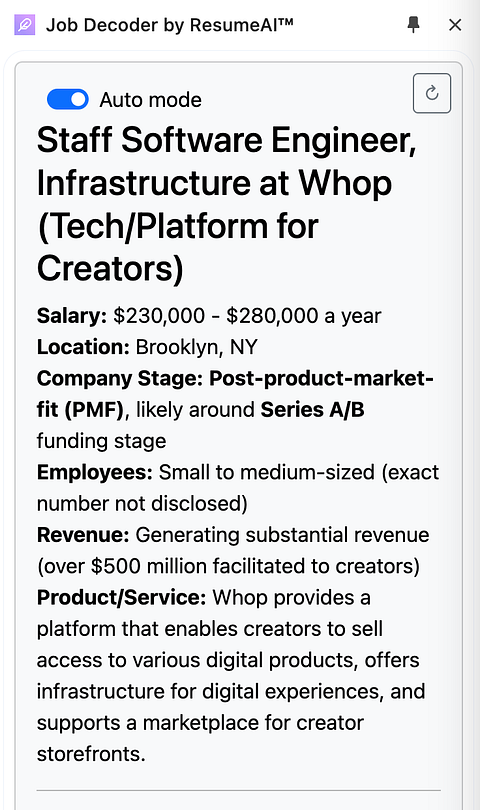Click the Product/Service label
Image resolution: width=480 pixels, height=810 pixels.
[x=121, y=598]
